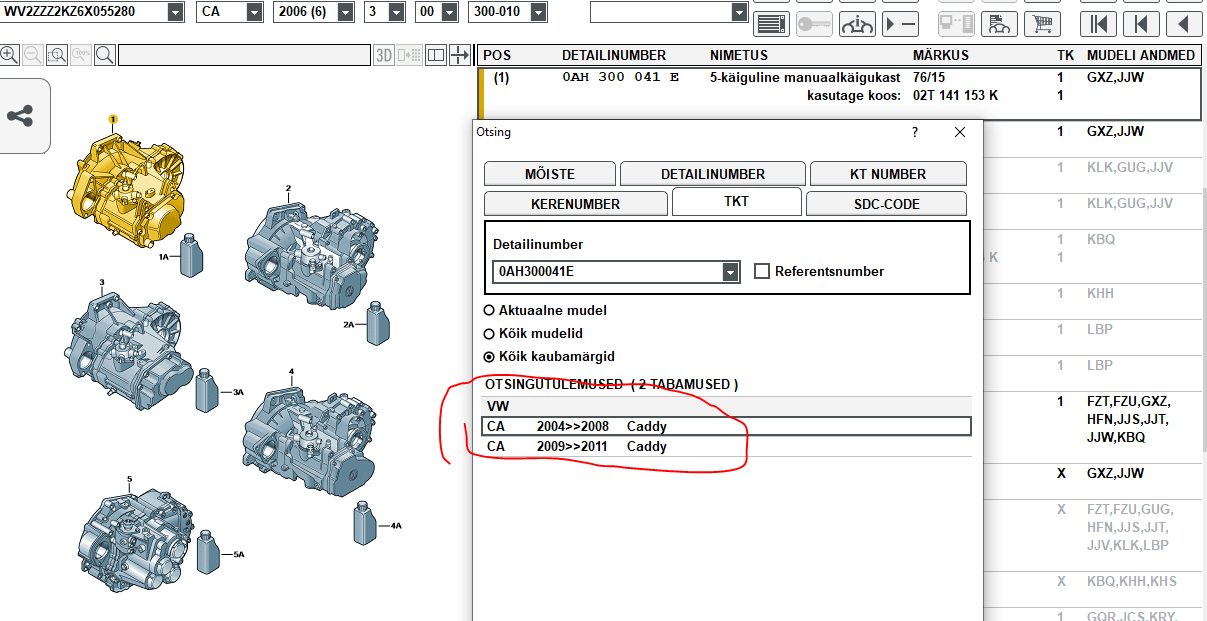
Task: Expand the Detailinumber combo box in search dialog
Action: tap(731, 272)
